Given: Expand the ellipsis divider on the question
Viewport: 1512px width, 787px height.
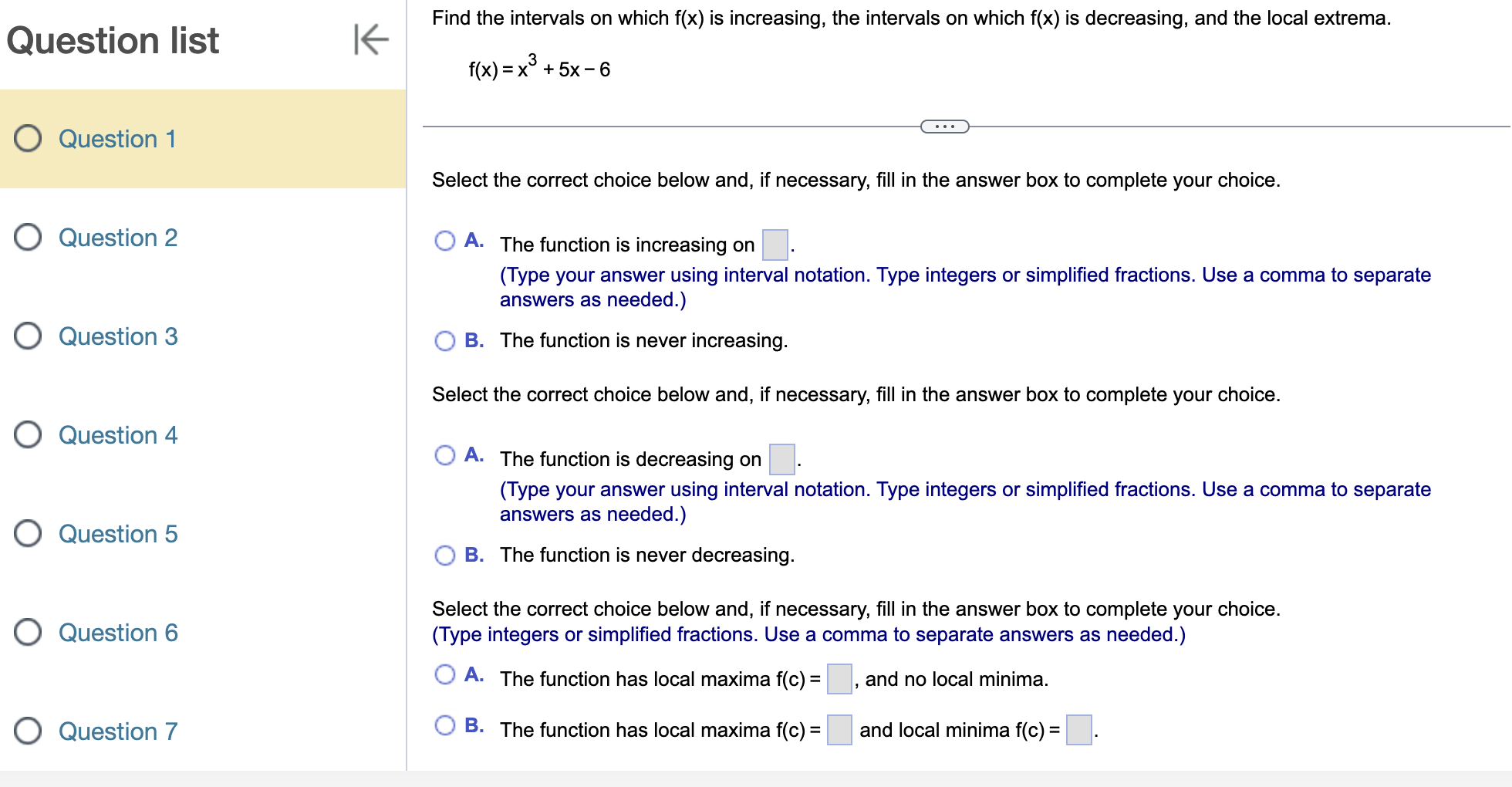Looking at the screenshot, I should click(x=944, y=126).
